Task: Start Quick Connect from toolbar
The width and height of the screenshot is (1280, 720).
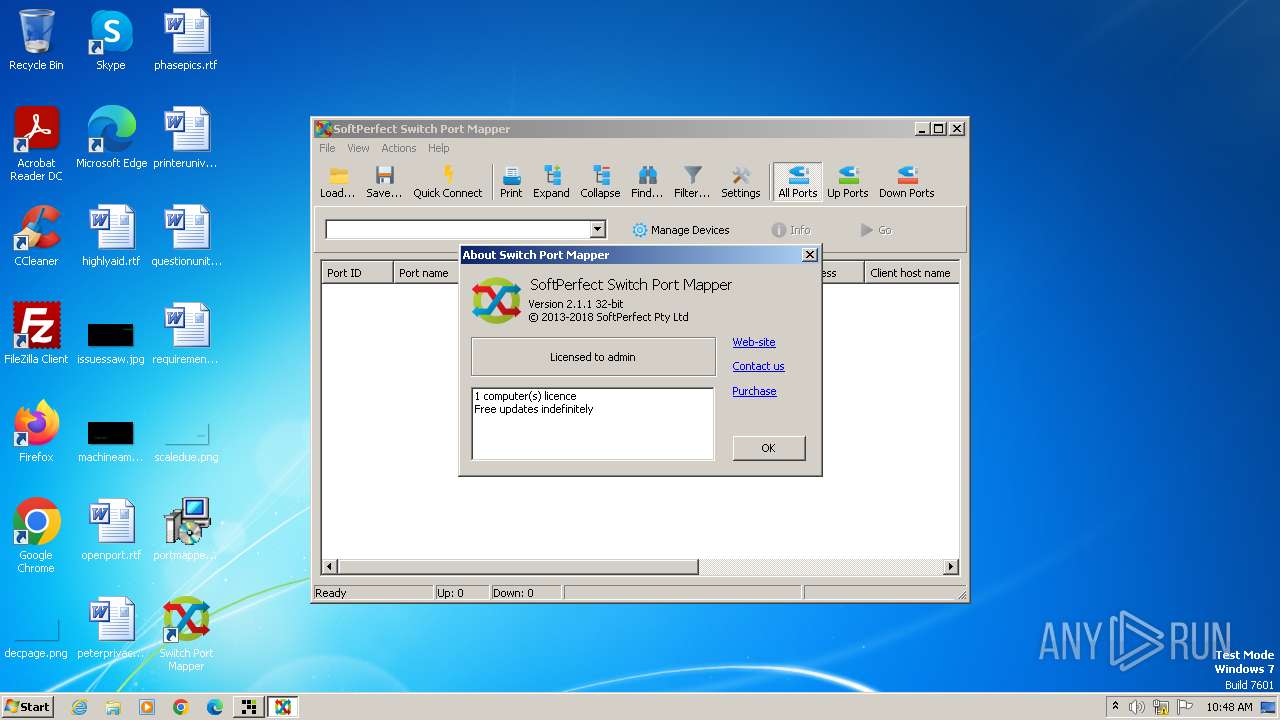Action: (447, 182)
